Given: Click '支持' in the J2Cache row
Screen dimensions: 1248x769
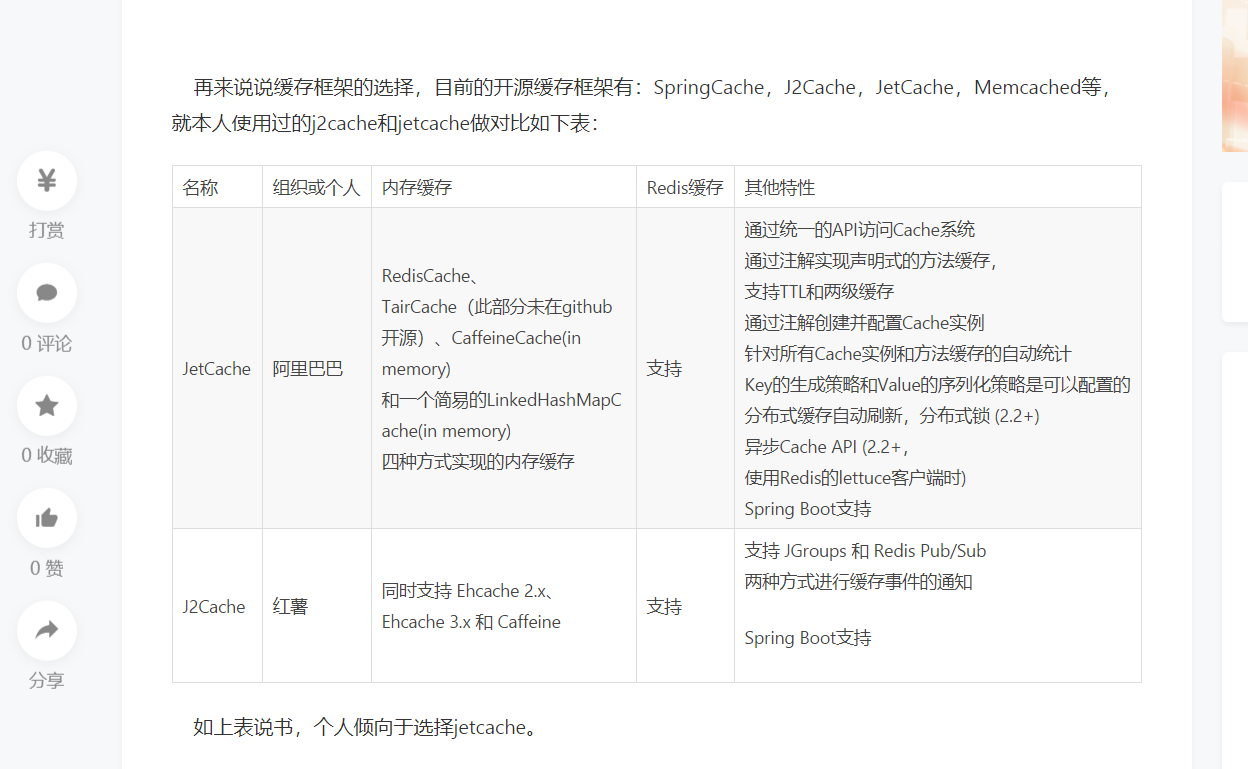Looking at the screenshot, I should 664,607.
